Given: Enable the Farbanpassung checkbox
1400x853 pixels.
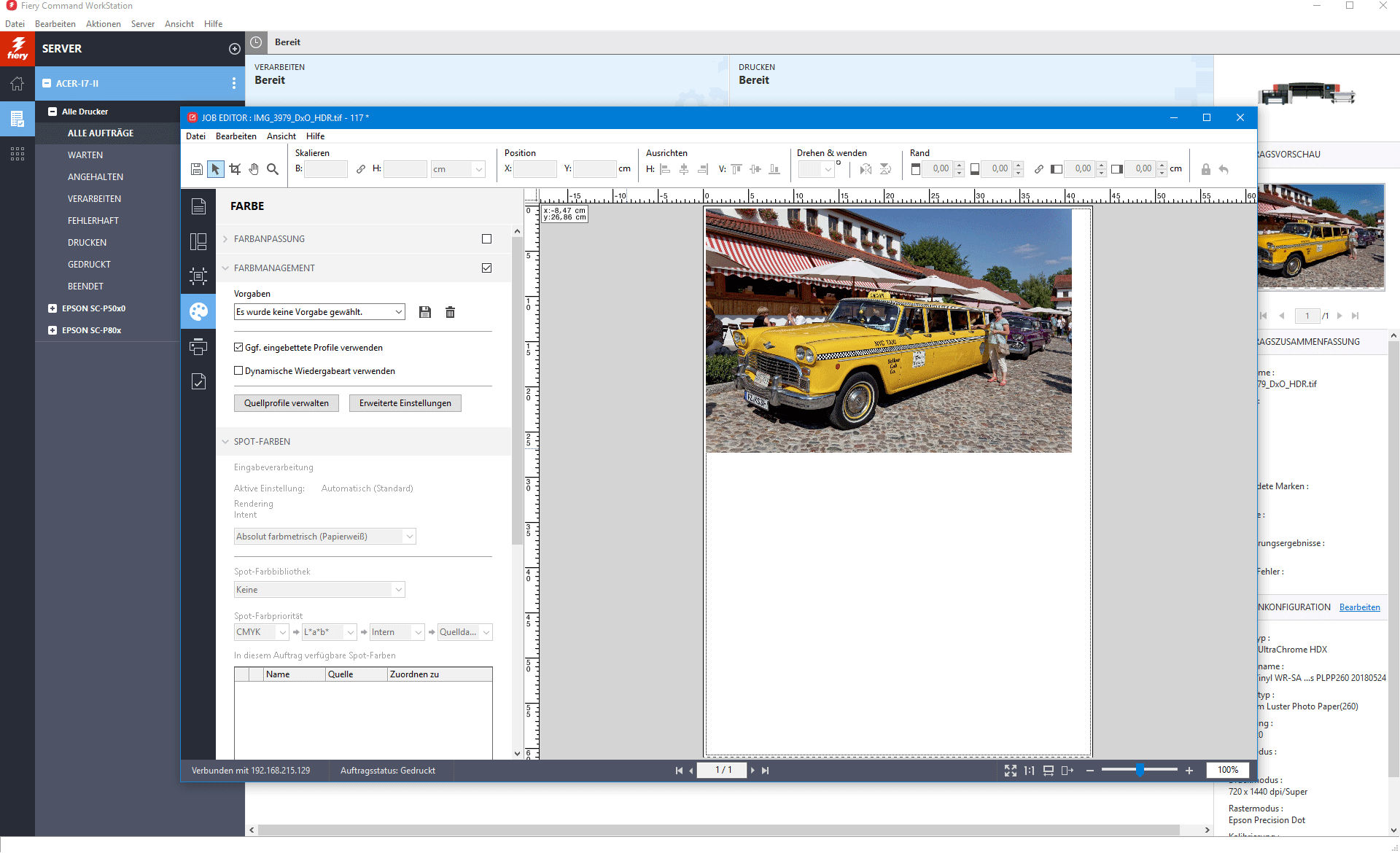Looking at the screenshot, I should pos(486,239).
